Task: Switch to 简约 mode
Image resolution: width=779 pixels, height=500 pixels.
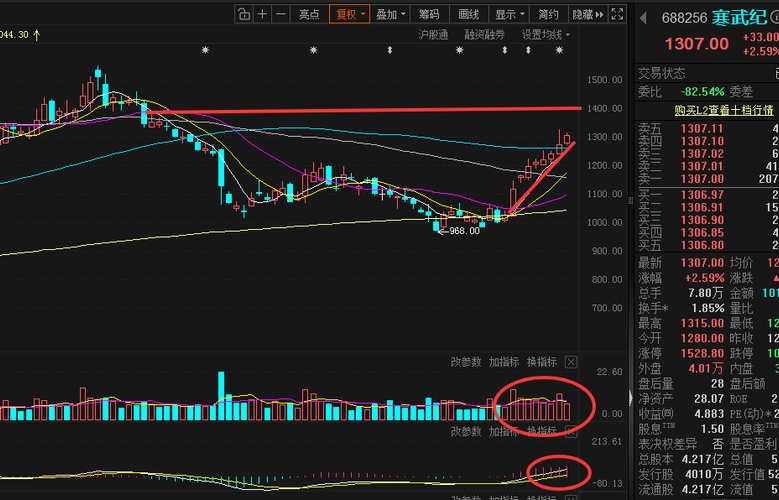Action: pos(548,14)
